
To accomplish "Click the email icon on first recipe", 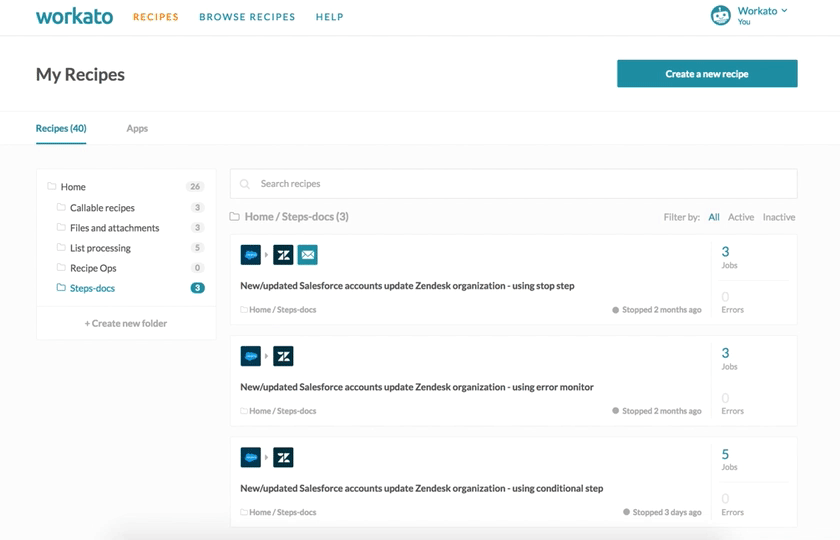I will (x=308, y=255).
